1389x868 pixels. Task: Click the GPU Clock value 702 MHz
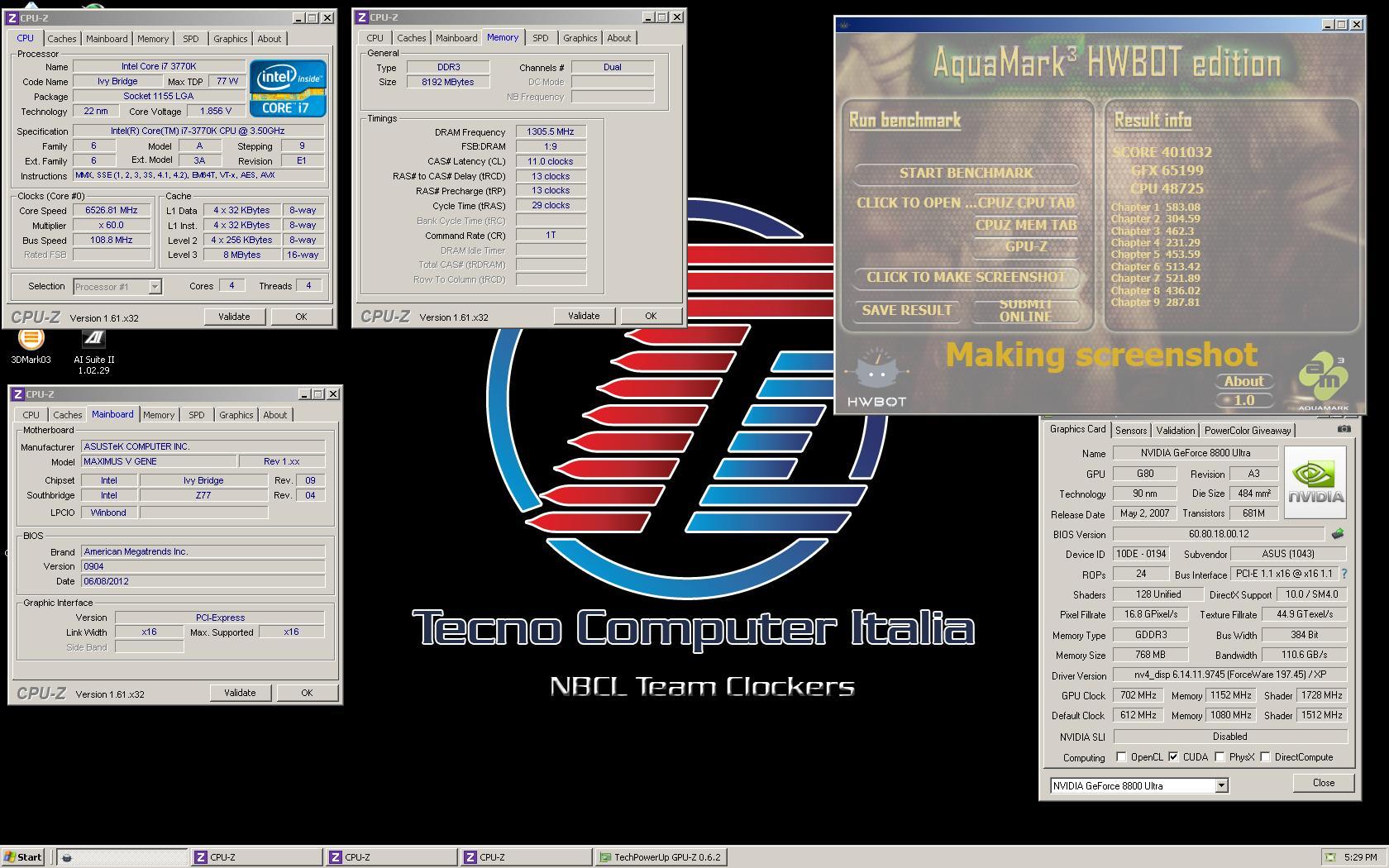point(1138,695)
